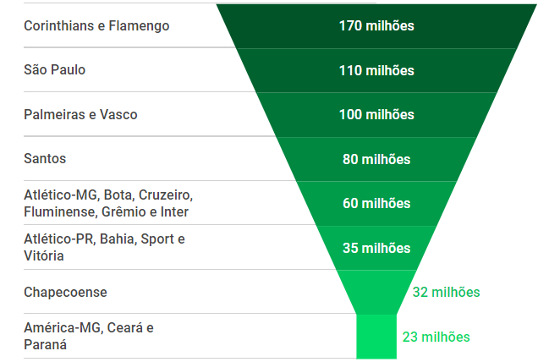
Task: Select the Corinthians e Flamengo row label
Action: click(96, 26)
